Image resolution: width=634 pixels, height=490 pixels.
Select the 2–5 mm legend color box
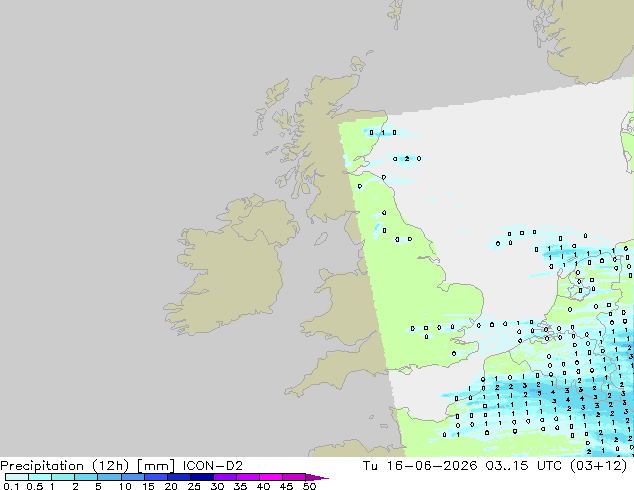coord(86,477)
